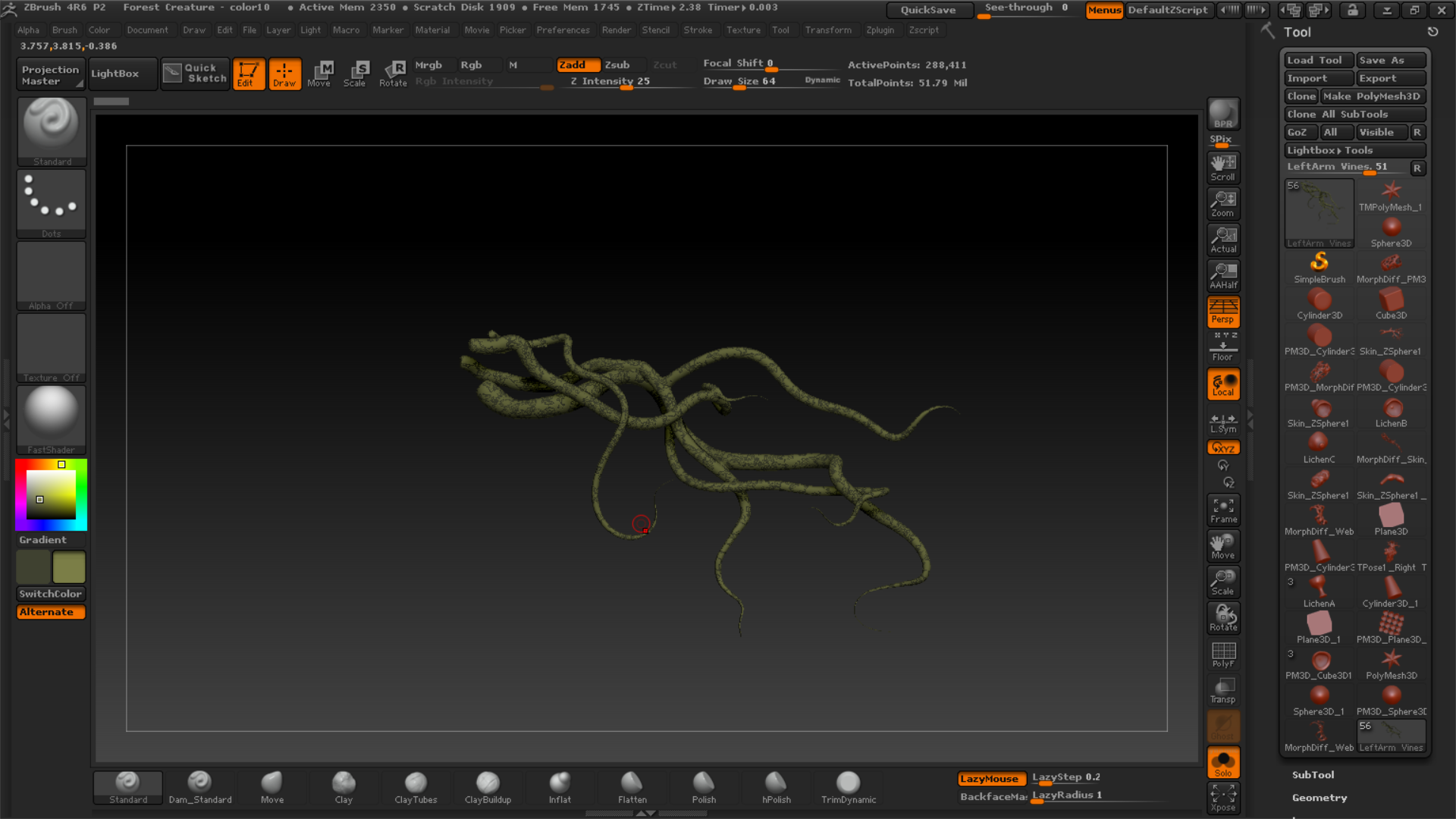
Task: Click the Draw Size slider
Action: [771, 83]
